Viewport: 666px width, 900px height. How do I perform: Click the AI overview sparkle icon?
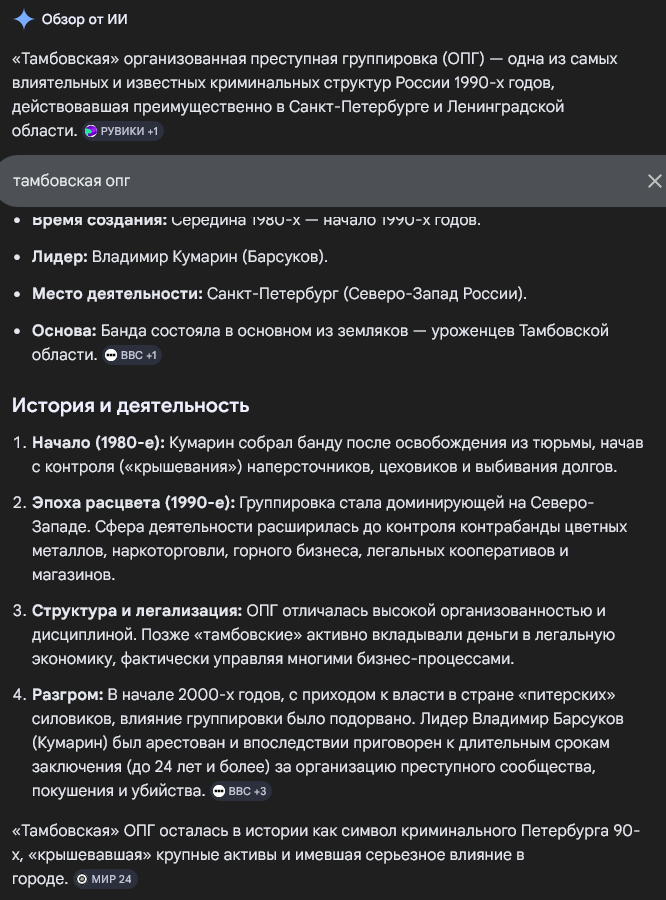tap(24, 20)
